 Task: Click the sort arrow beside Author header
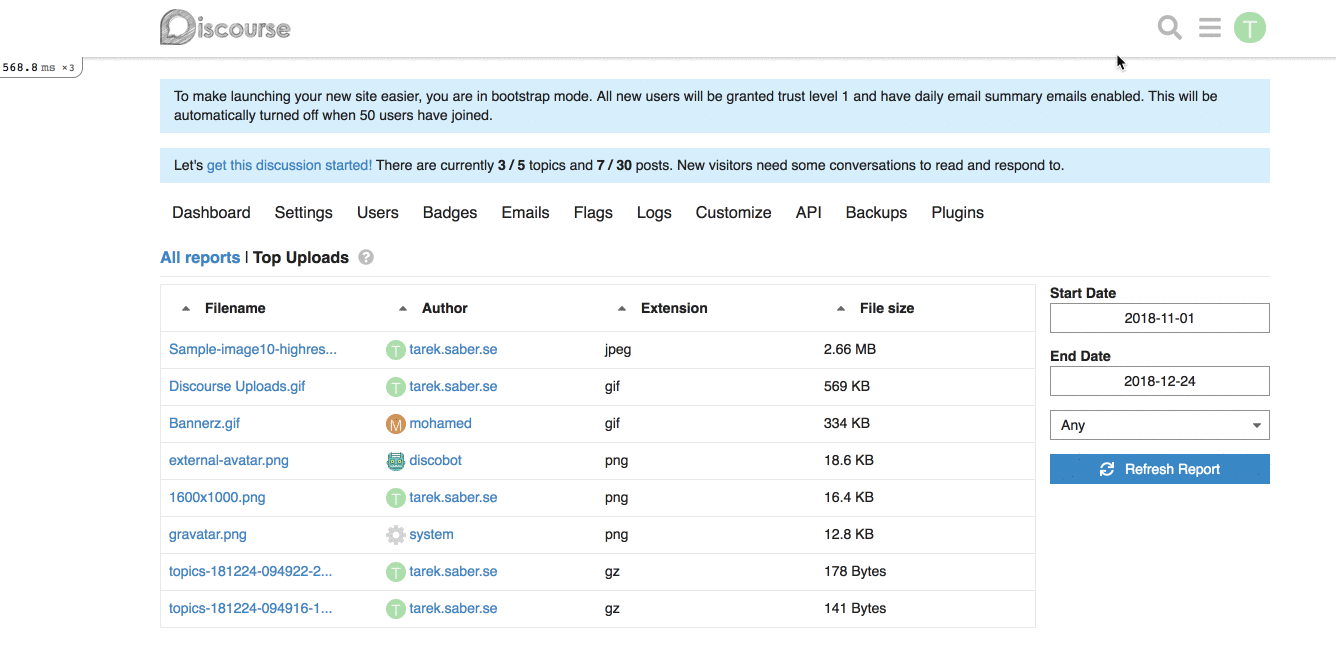pos(403,309)
